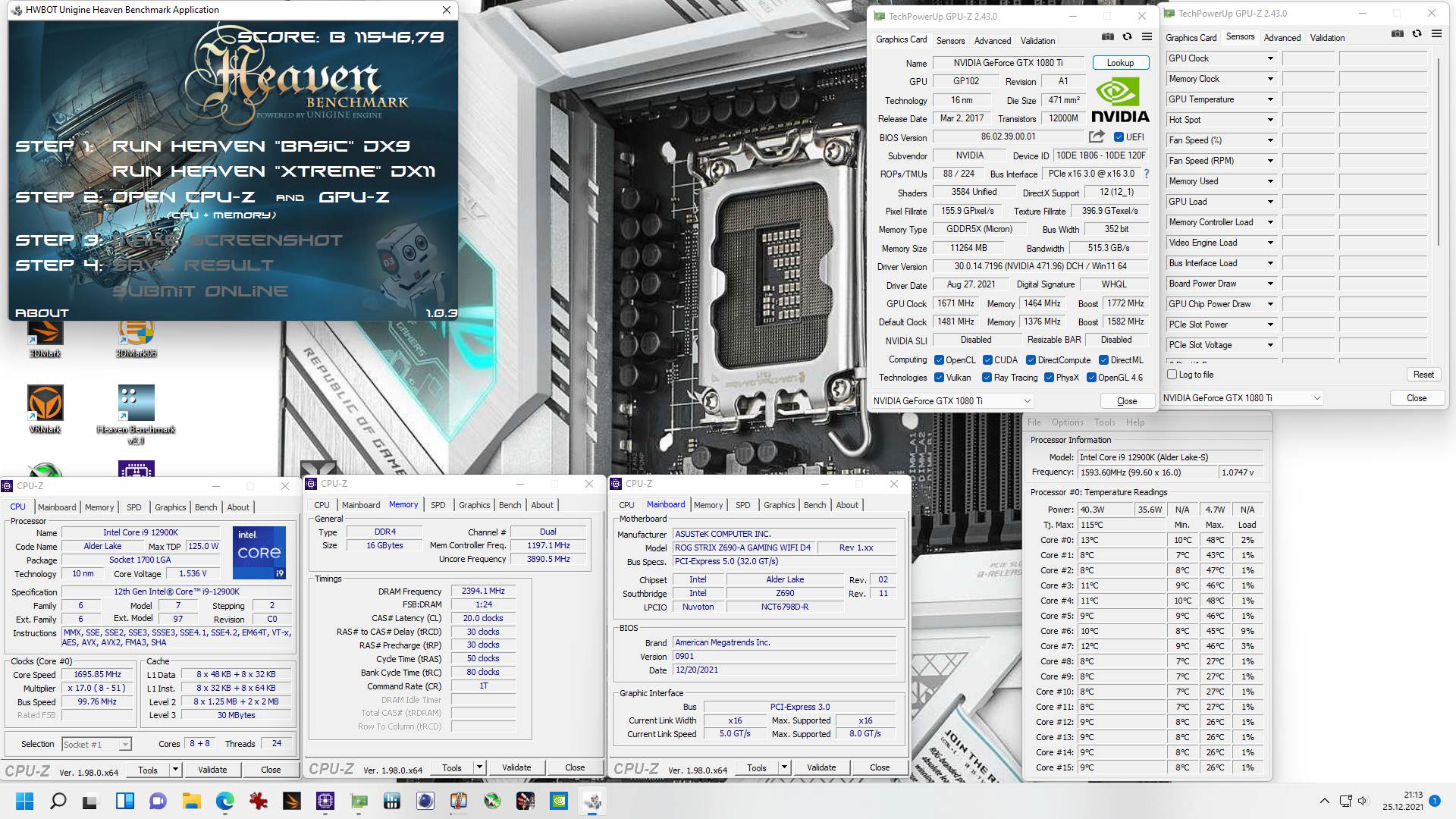
Task: Click the NVIDIA logo in GPU-Z
Action: pyautogui.click(x=1120, y=101)
